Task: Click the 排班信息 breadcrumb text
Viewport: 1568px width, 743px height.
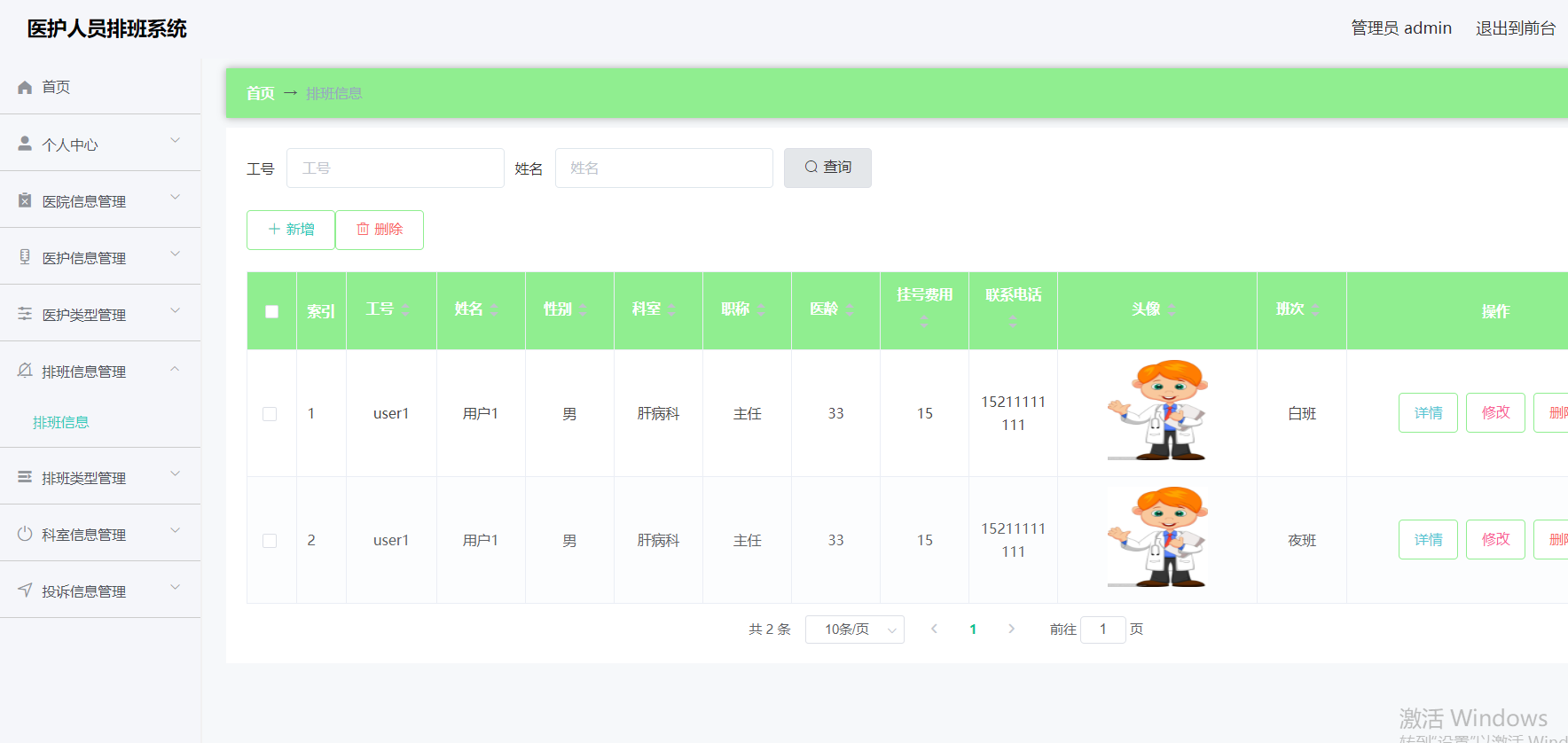Action: click(334, 93)
